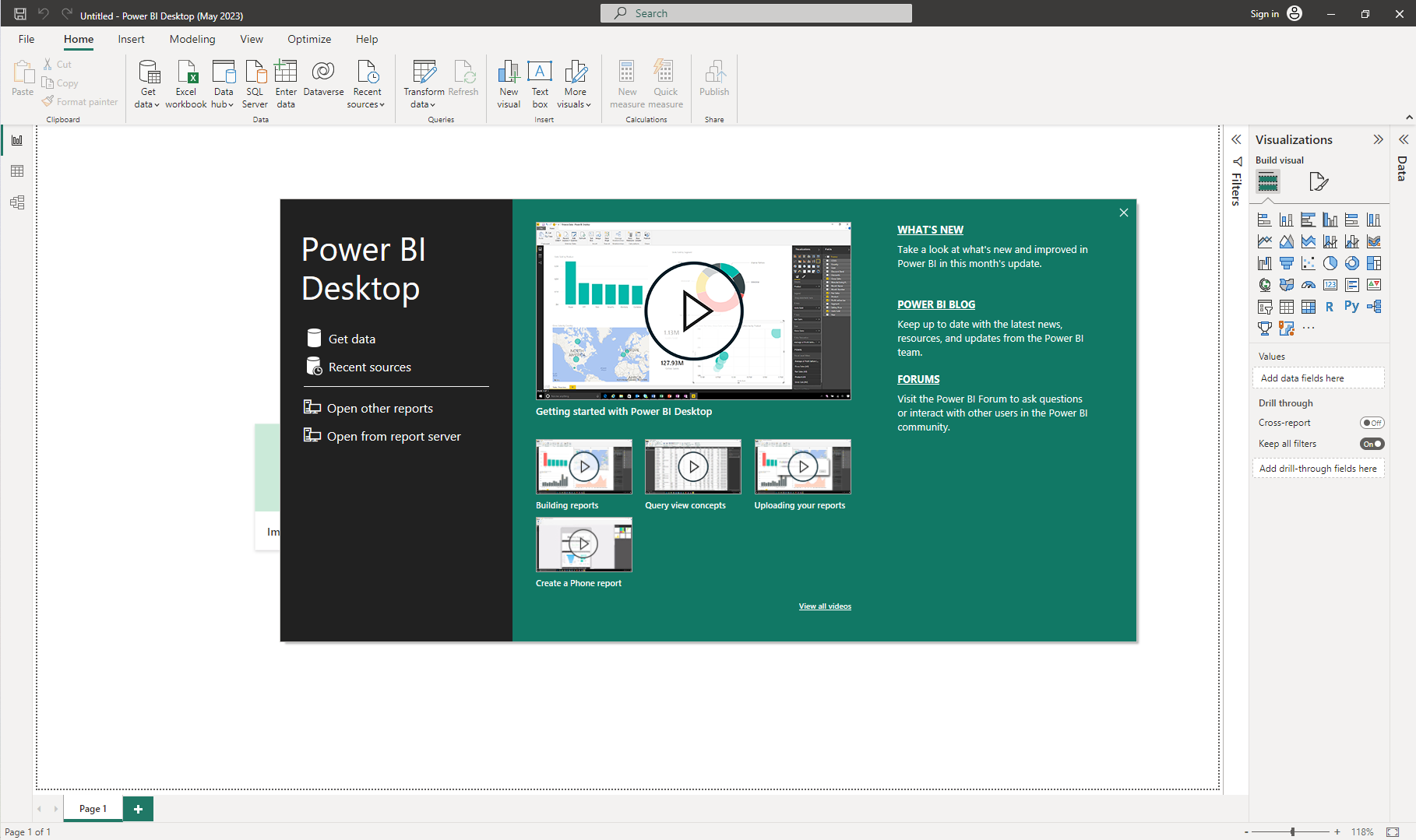Select the decomposition tree visual

pos(1373,307)
